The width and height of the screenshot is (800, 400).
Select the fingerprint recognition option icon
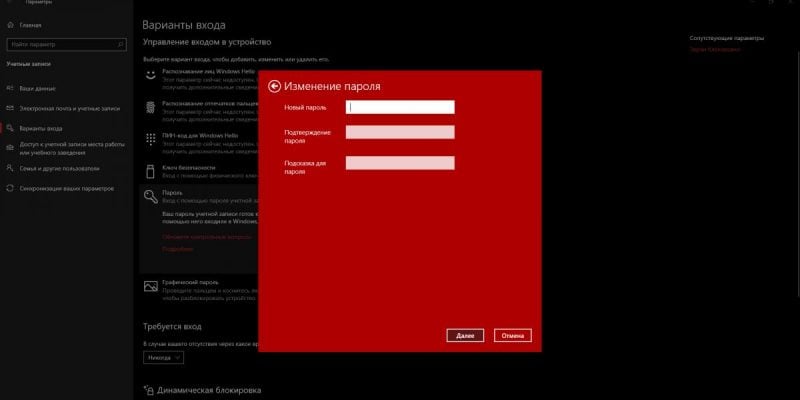pyautogui.click(x=150, y=106)
